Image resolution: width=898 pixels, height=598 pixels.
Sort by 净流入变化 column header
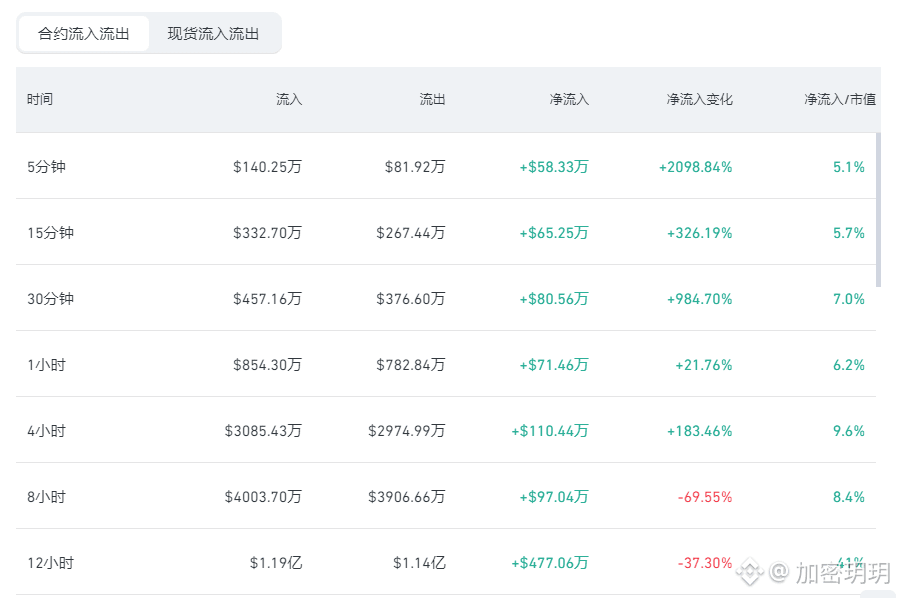[x=700, y=99]
